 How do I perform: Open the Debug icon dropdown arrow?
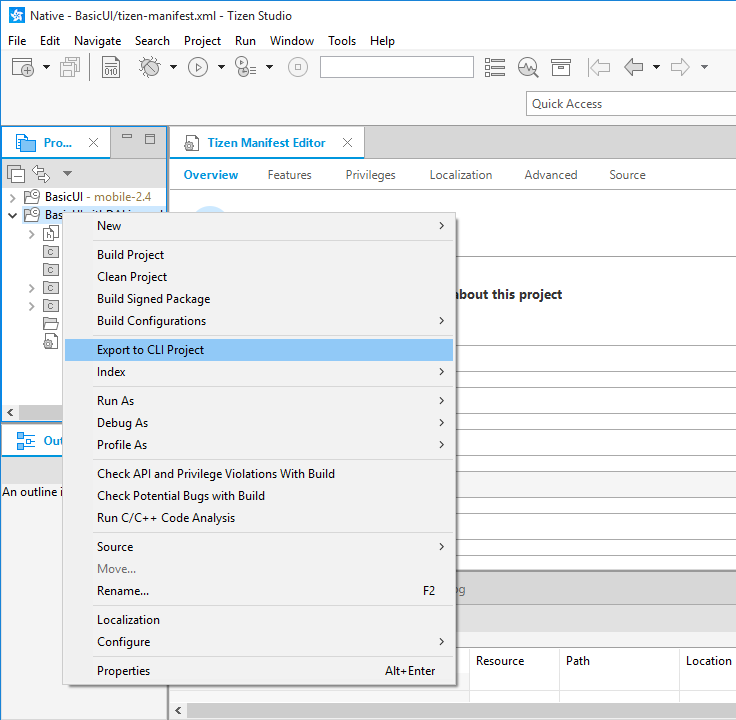172,68
